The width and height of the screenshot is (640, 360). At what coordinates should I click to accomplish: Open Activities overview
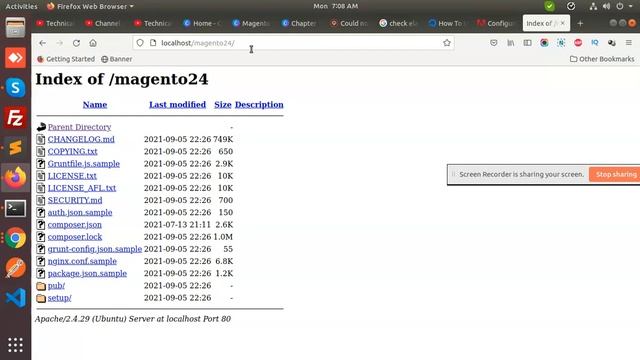21,6
